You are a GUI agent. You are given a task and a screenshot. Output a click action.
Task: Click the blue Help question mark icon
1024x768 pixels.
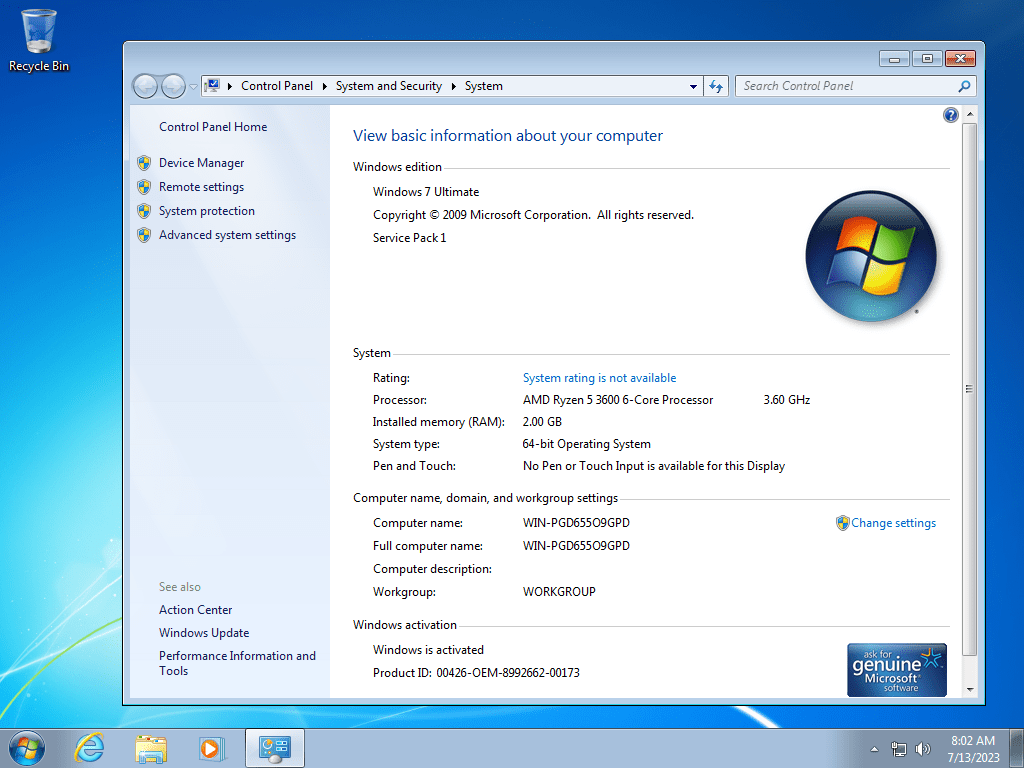tap(950, 116)
